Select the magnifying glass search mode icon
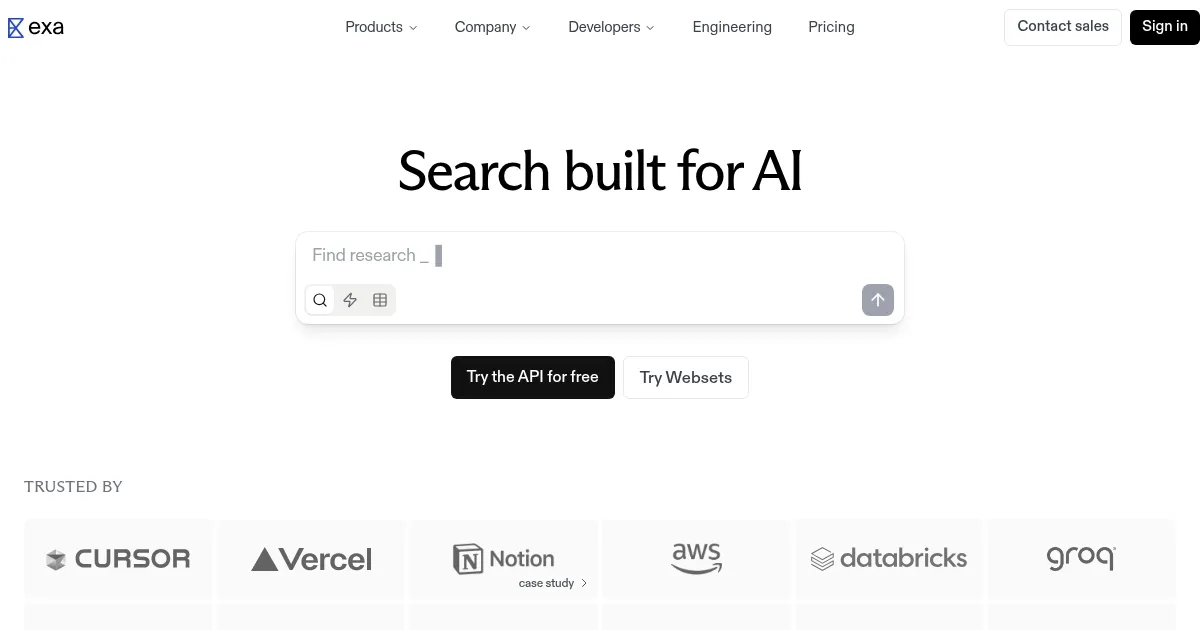Viewport: 1200px width, 630px height. click(x=320, y=300)
